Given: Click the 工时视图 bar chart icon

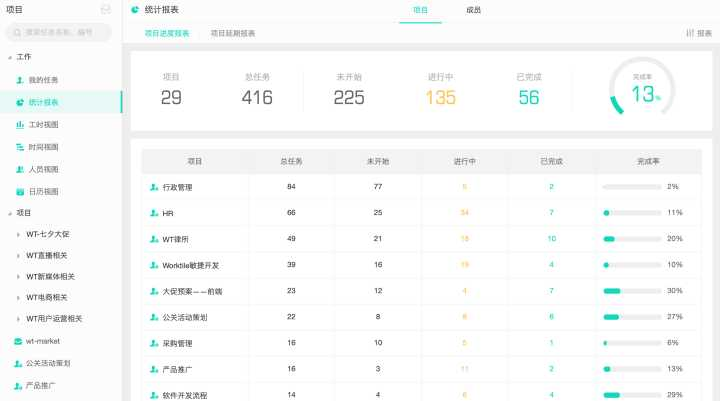Looking at the screenshot, I should [x=20, y=124].
